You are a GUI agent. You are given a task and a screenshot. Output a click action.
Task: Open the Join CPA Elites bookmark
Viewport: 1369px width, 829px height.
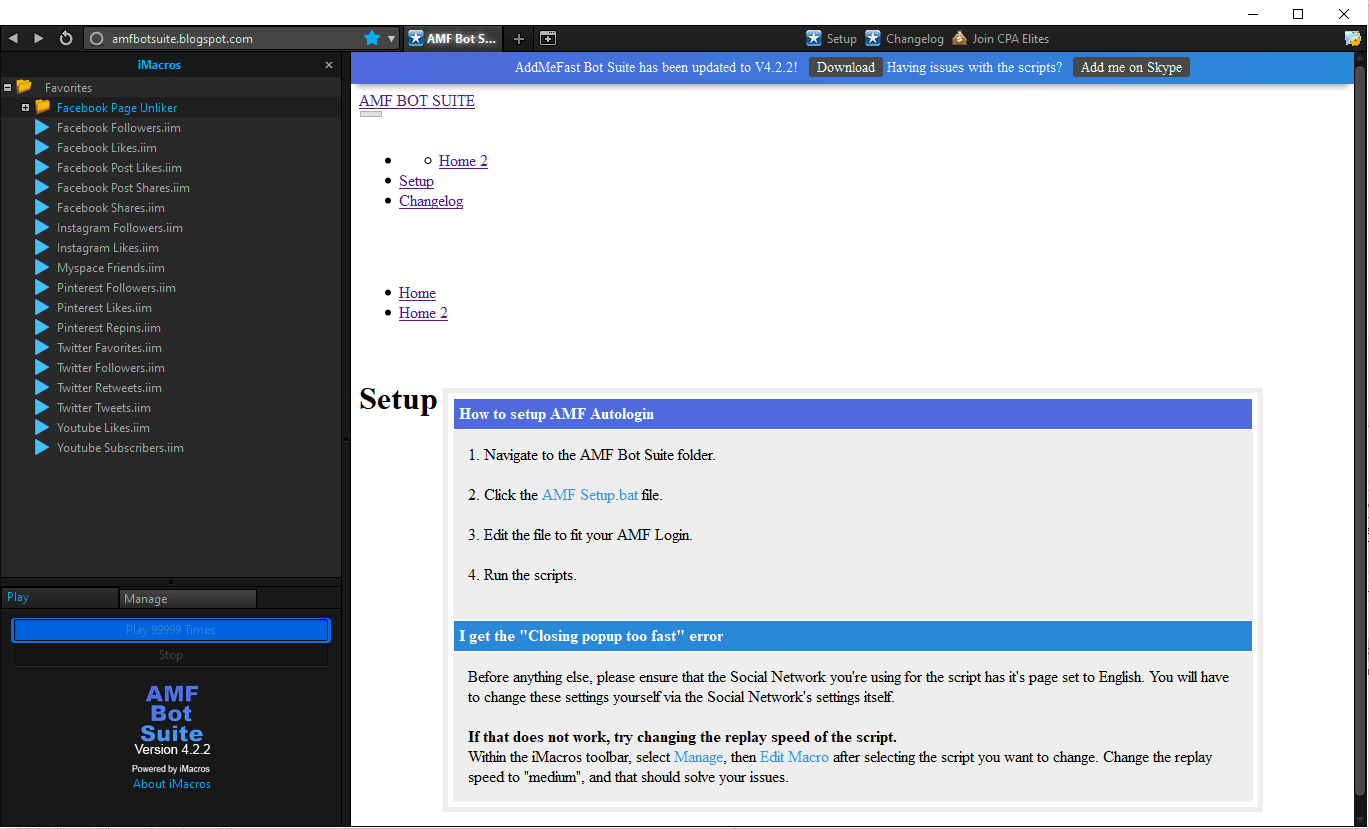pos(1000,39)
